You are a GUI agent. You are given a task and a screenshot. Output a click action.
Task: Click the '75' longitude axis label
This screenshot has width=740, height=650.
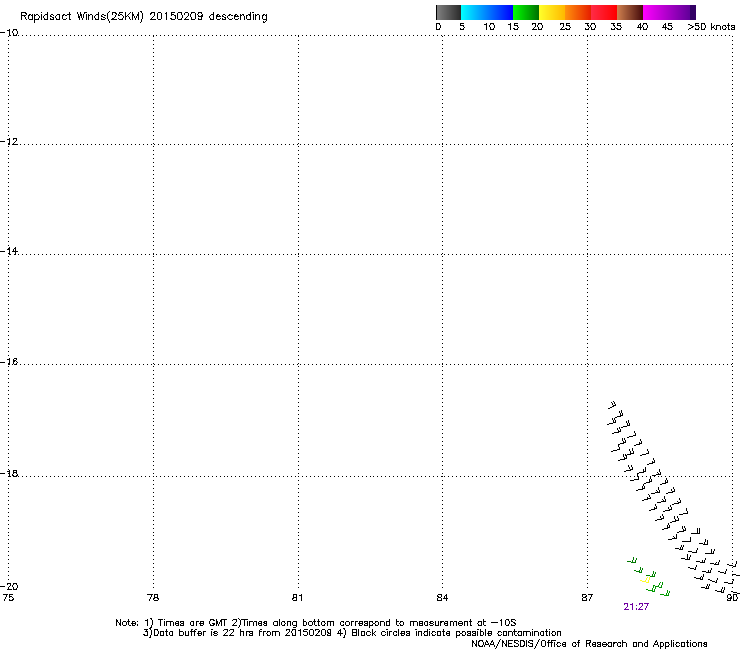coord(8,598)
